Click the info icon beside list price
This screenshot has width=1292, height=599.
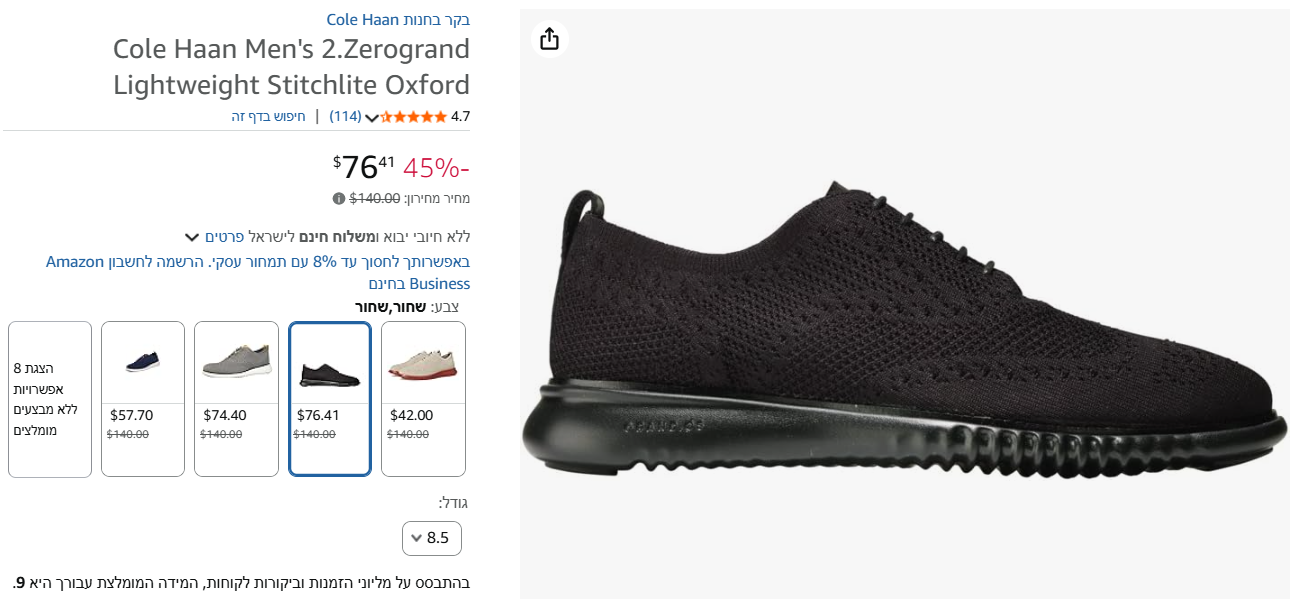339,198
